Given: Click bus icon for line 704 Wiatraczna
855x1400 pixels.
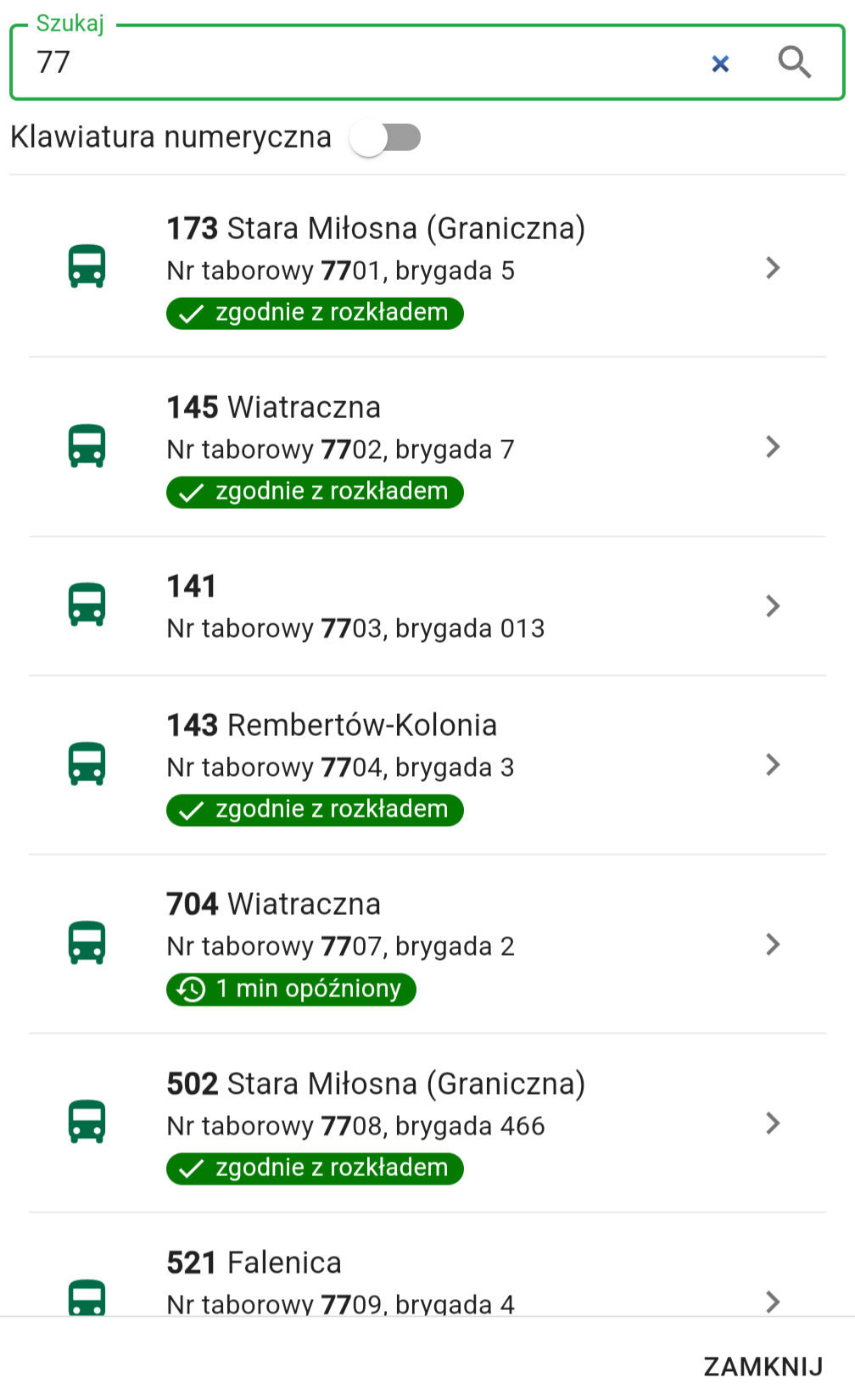Looking at the screenshot, I should 87,943.
